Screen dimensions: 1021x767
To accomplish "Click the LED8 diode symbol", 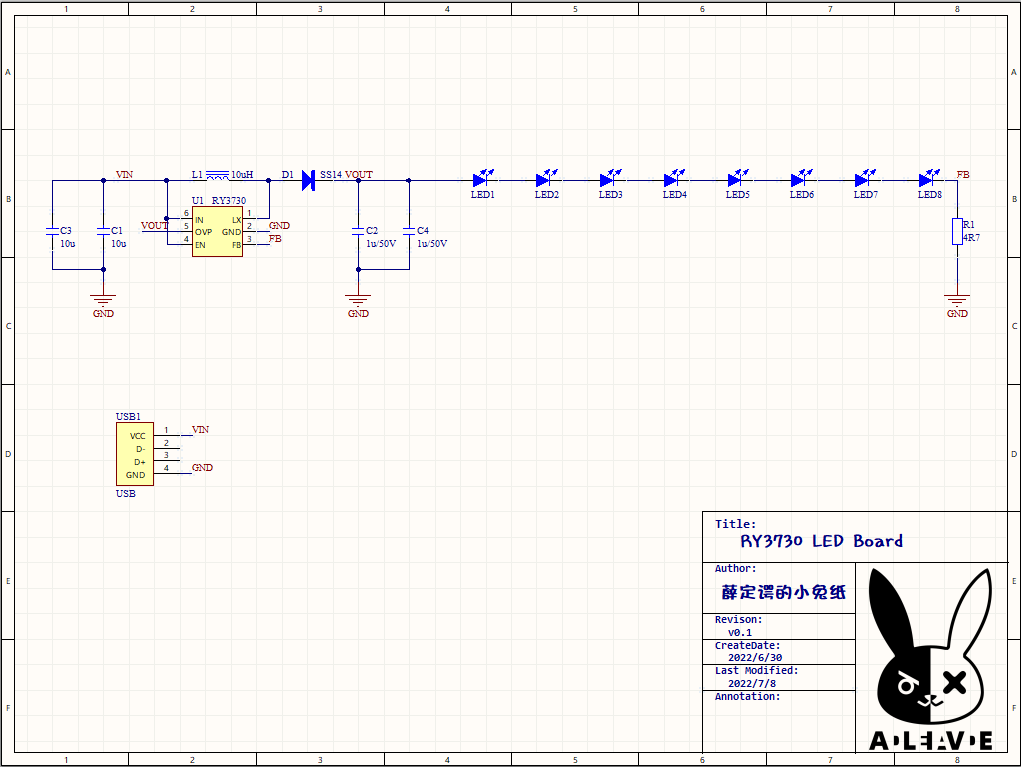I will [926, 180].
